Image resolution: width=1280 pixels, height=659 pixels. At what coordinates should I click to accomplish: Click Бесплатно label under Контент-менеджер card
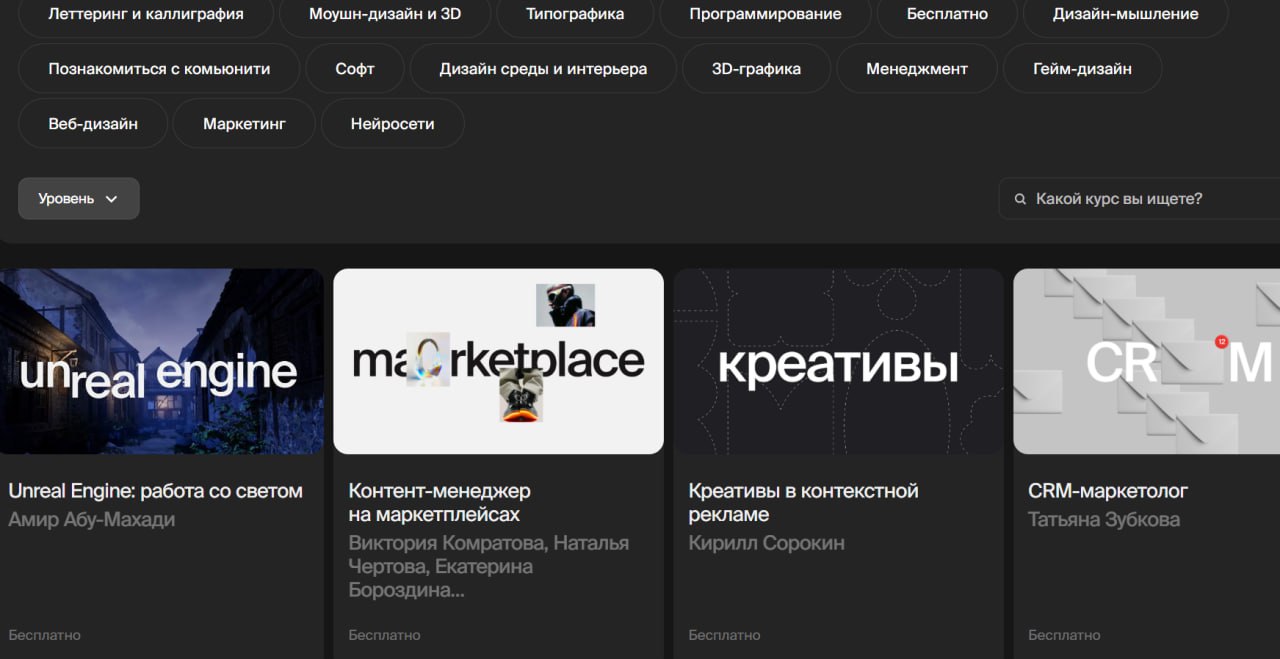click(384, 635)
